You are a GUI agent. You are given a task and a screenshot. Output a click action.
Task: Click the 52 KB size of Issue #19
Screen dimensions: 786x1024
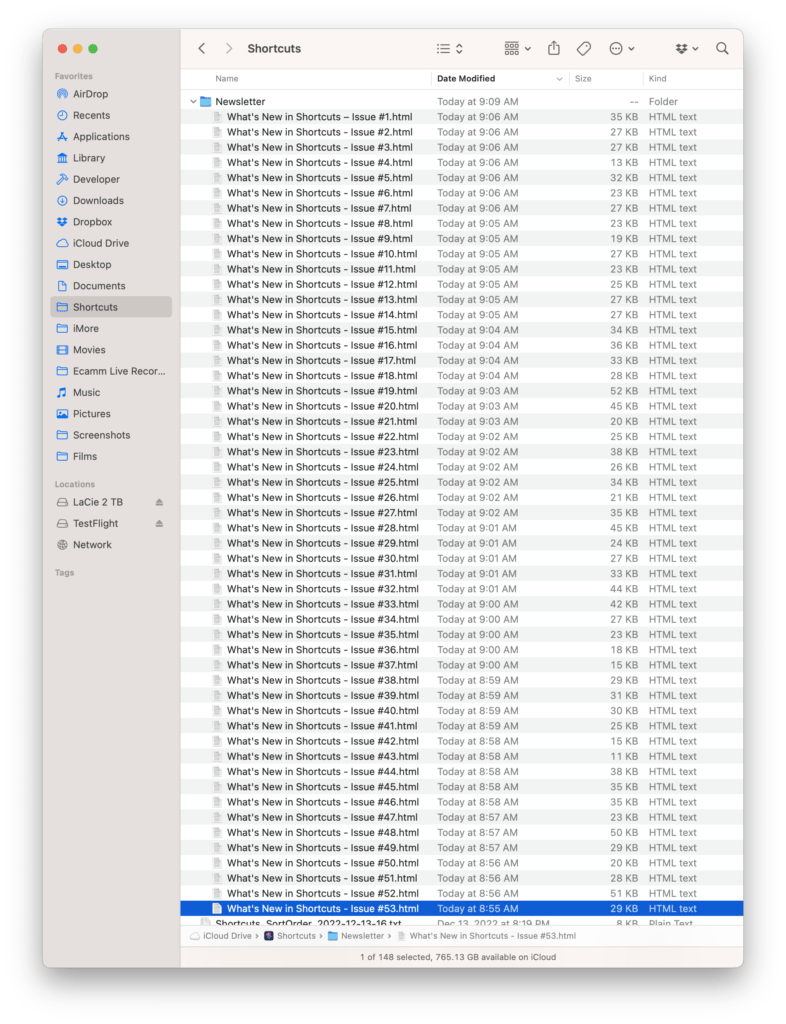[624, 391]
